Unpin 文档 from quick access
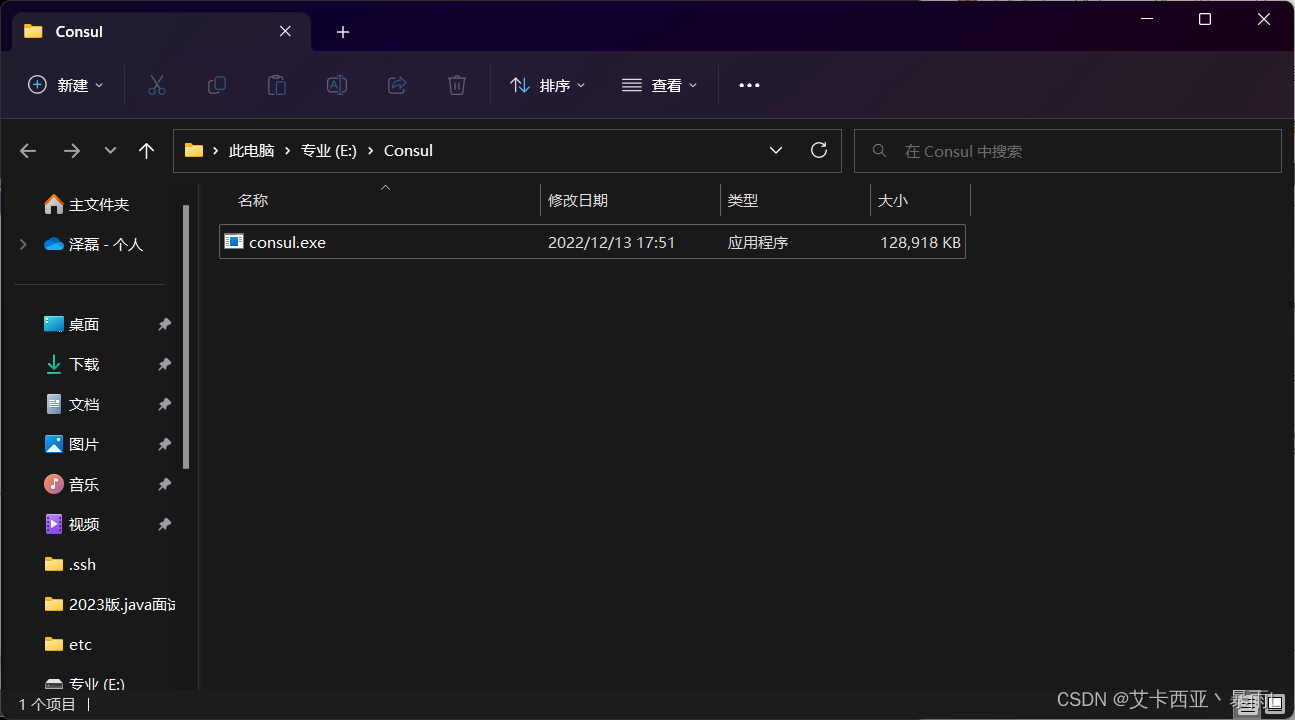1295x720 pixels. 164,404
